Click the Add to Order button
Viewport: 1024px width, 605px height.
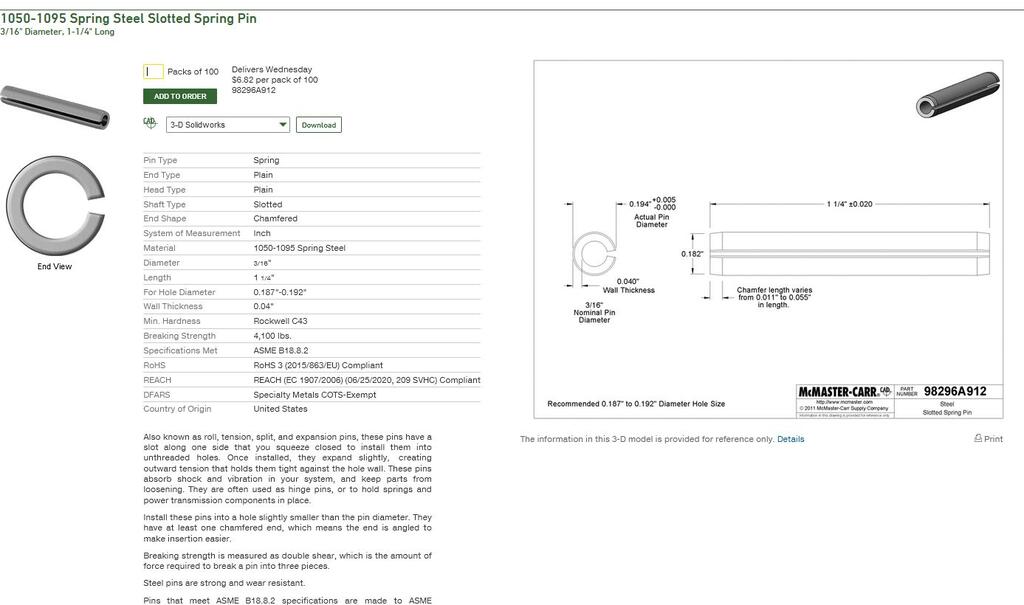(x=180, y=96)
